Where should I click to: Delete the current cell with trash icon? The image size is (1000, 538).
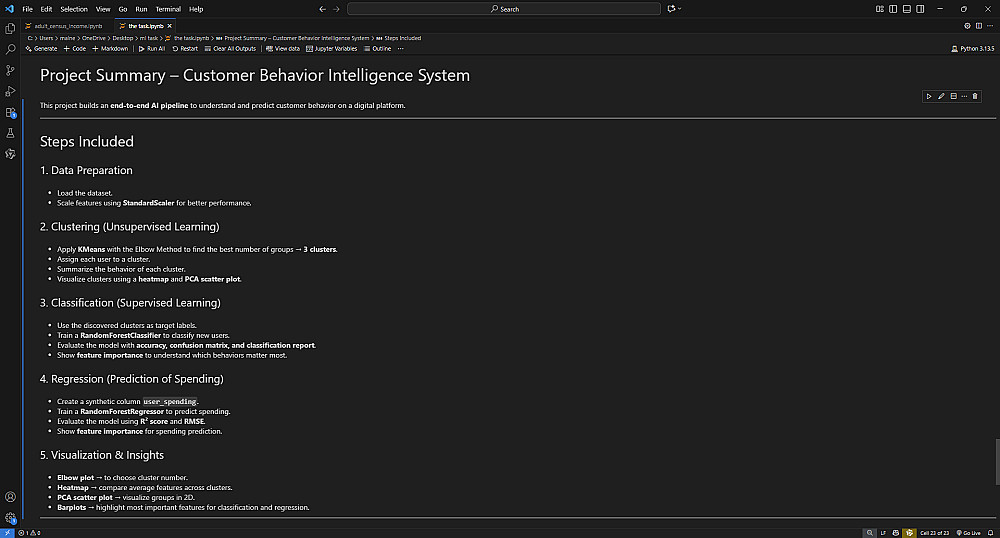[x=975, y=96]
